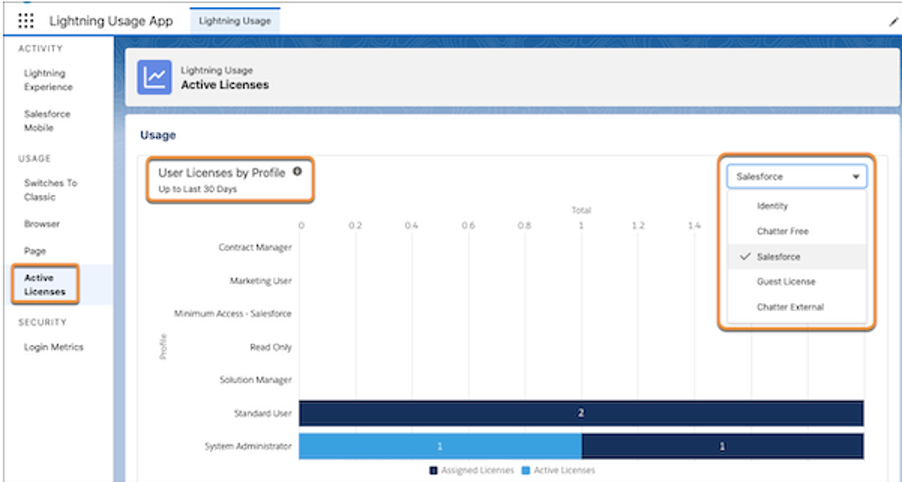Click the info icon beside User Licenses by Profile
This screenshot has height=482, width=902.
[x=297, y=171]
